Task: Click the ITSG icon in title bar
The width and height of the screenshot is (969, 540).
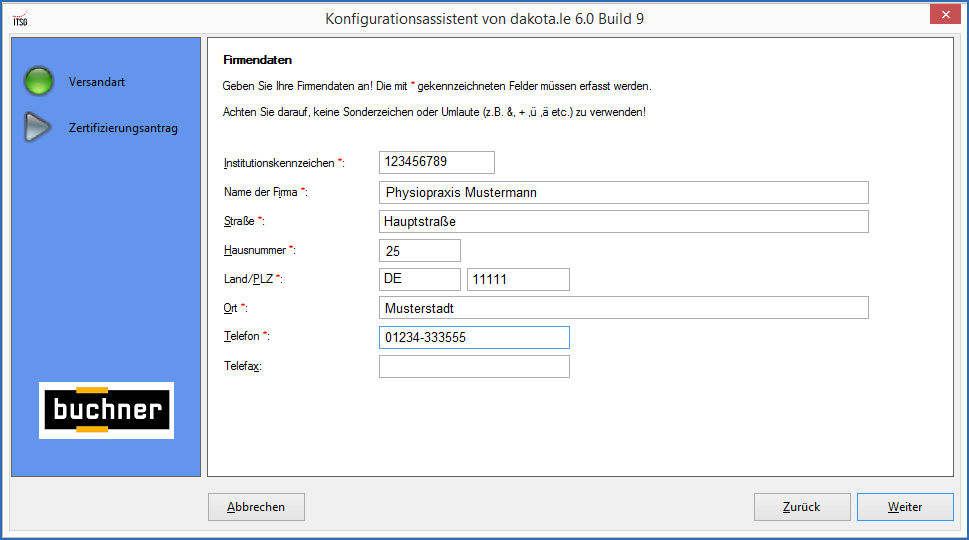Action: coord(19,18)
